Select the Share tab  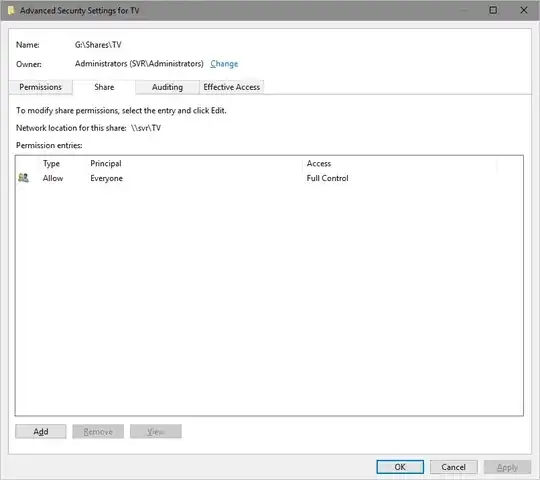(104, 87)
